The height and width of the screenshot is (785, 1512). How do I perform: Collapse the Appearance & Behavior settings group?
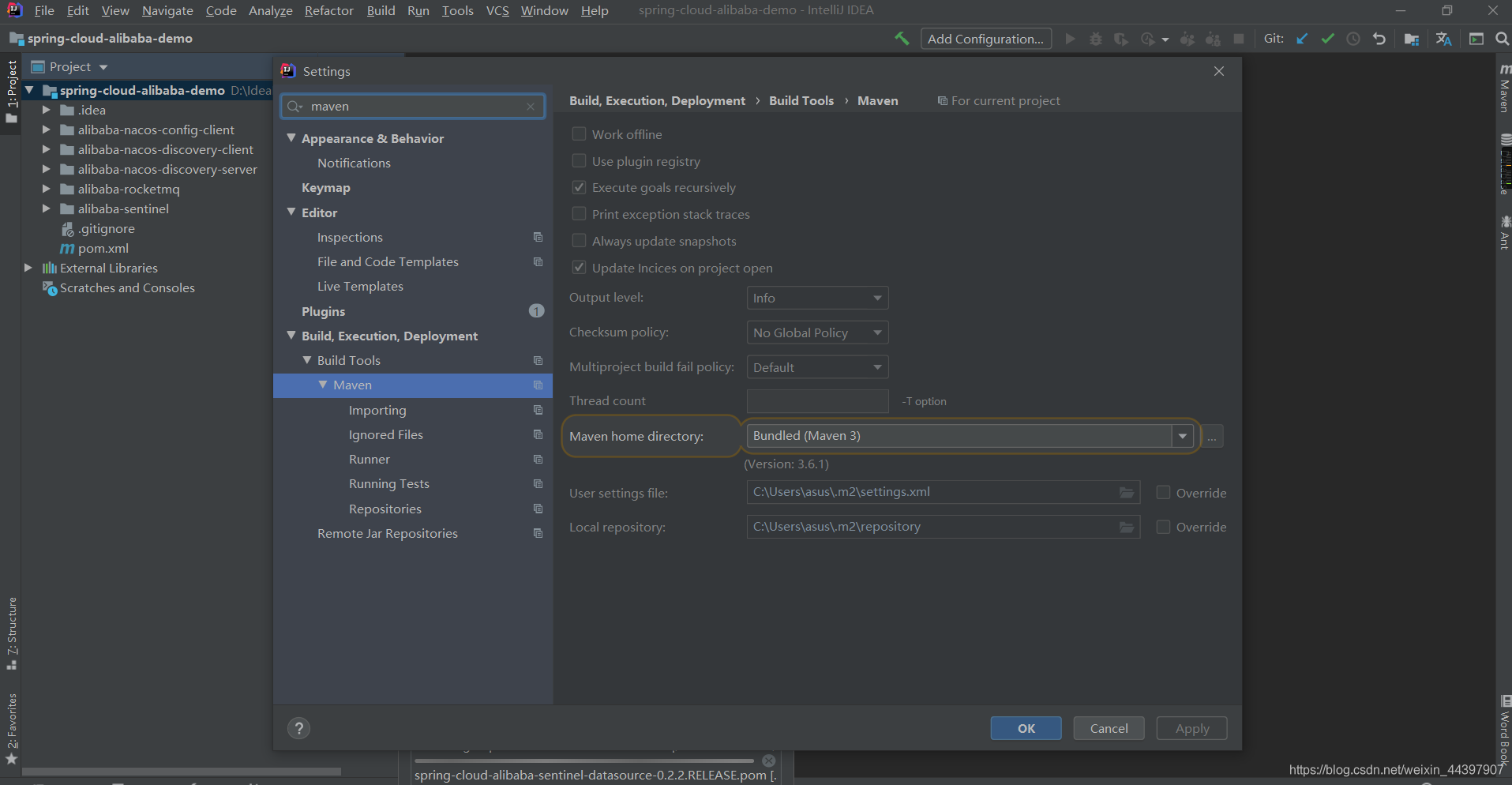coord(291,138)
